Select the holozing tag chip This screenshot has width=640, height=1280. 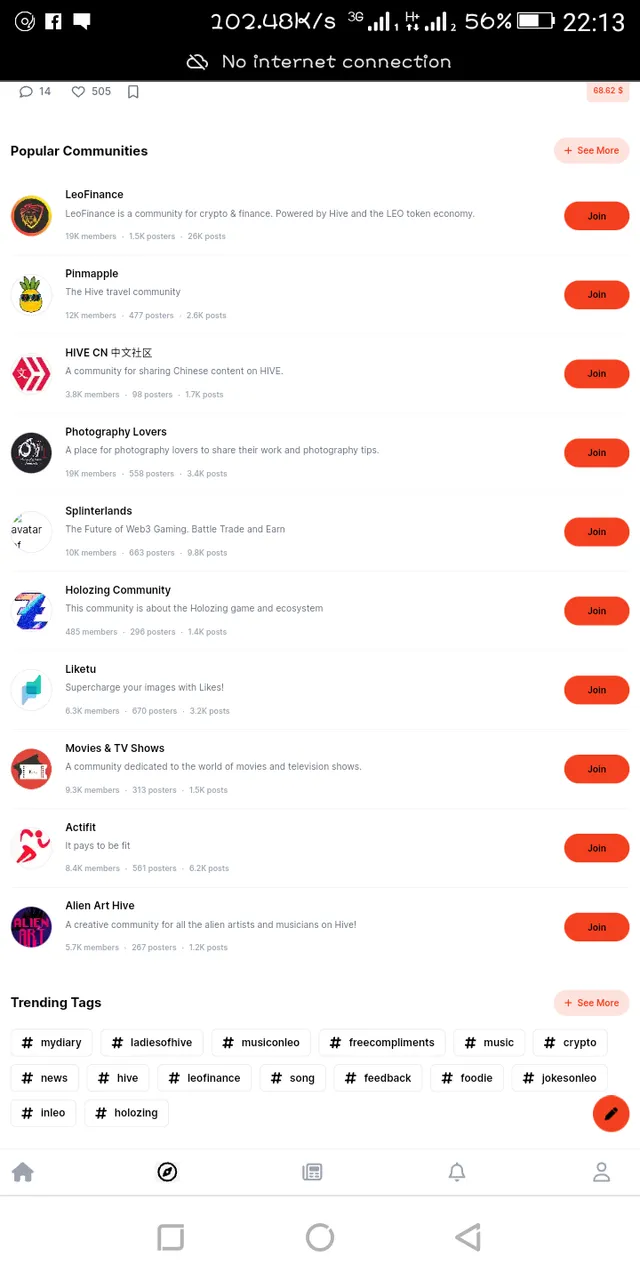coord(127,1113)
